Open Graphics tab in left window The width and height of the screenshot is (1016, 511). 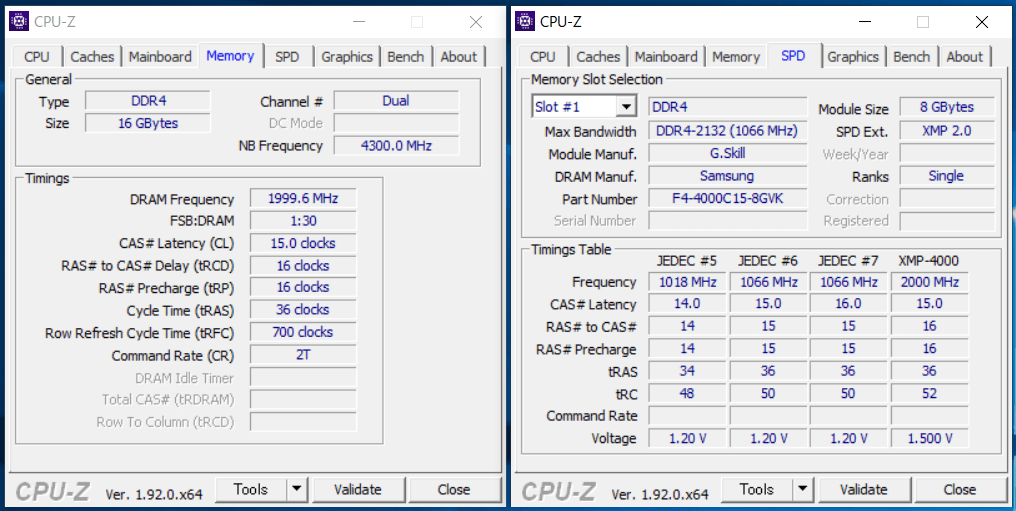[x=347, y=57]
